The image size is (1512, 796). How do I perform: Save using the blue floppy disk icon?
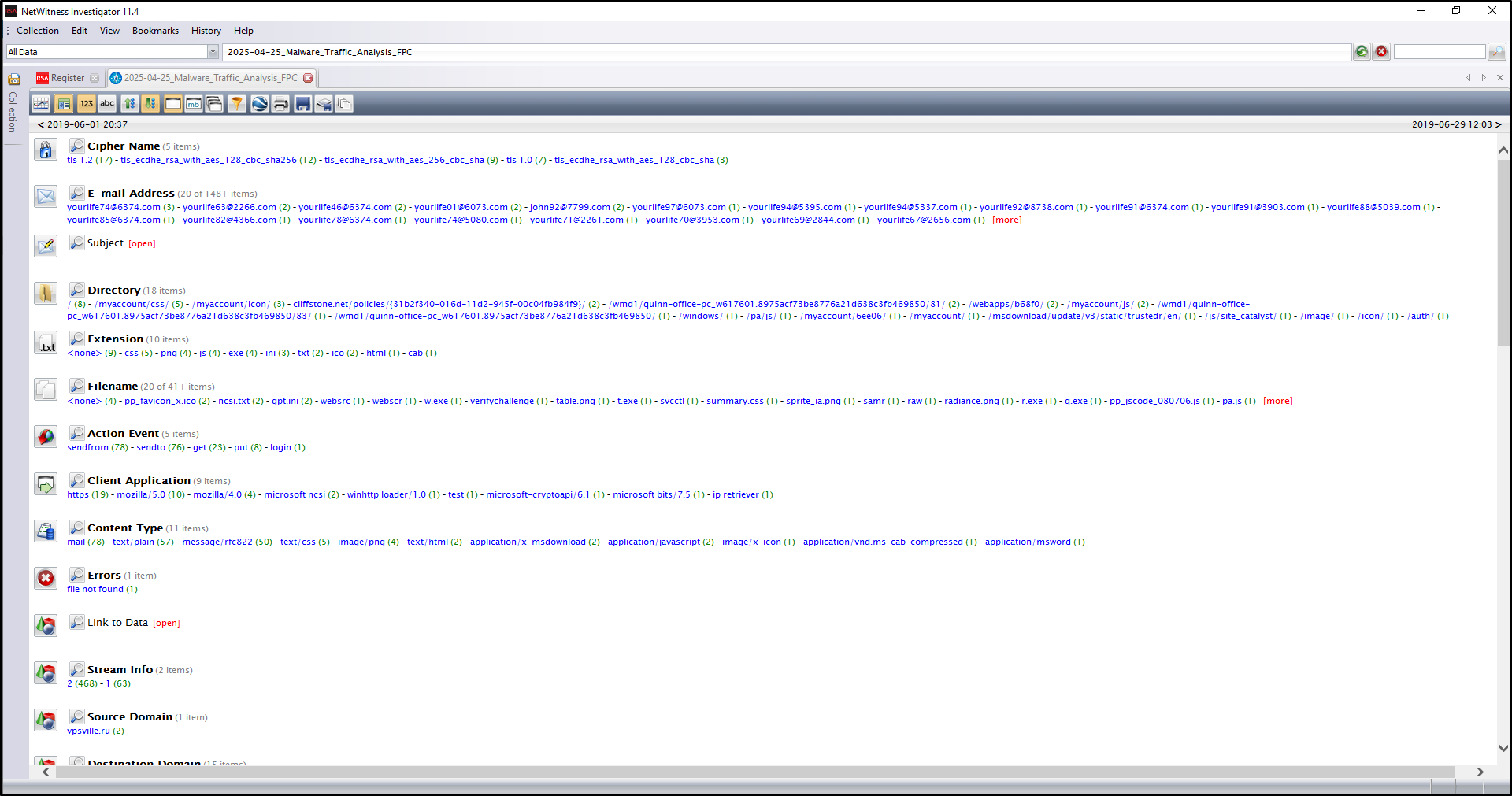pos(302,104)
